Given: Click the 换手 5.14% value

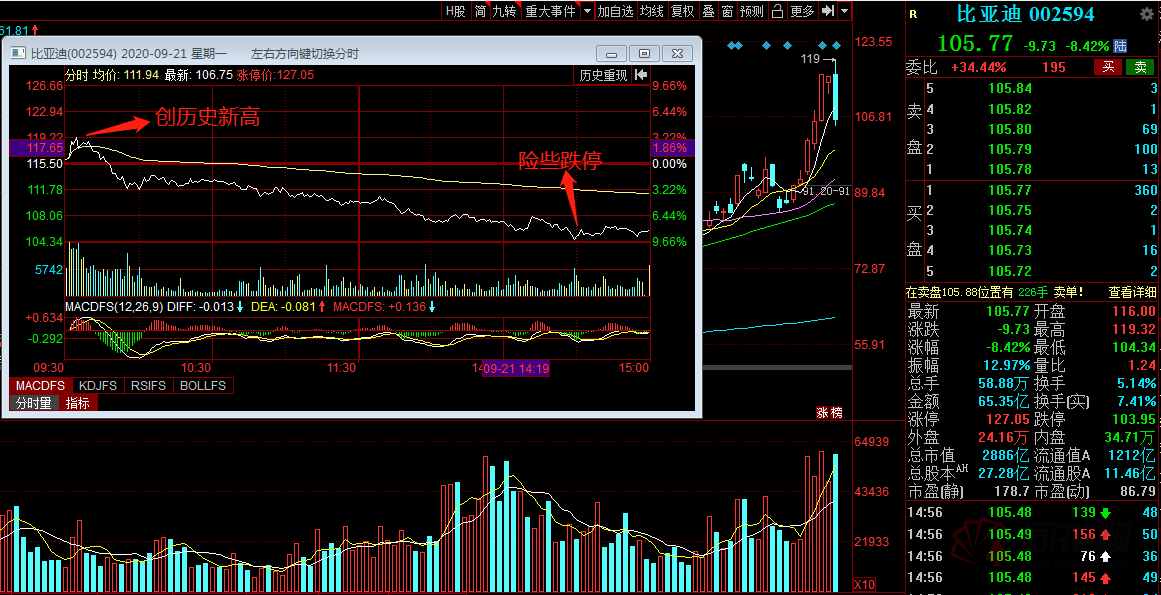Looking at the screenshot, I should point(1137,383).
